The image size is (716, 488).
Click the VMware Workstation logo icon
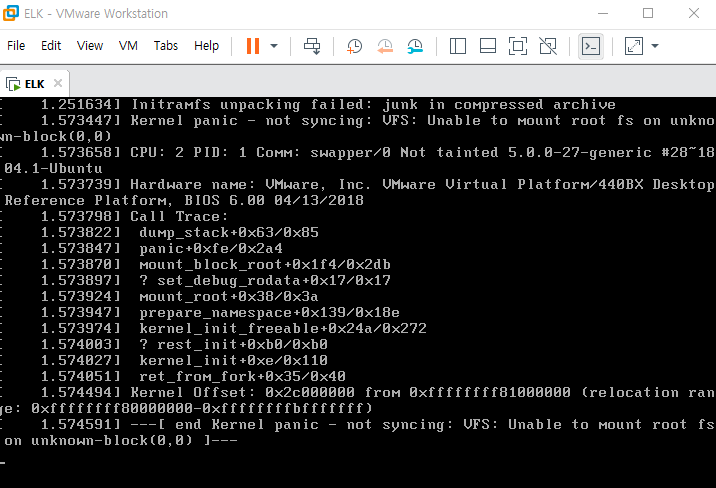tap(11, 13)
